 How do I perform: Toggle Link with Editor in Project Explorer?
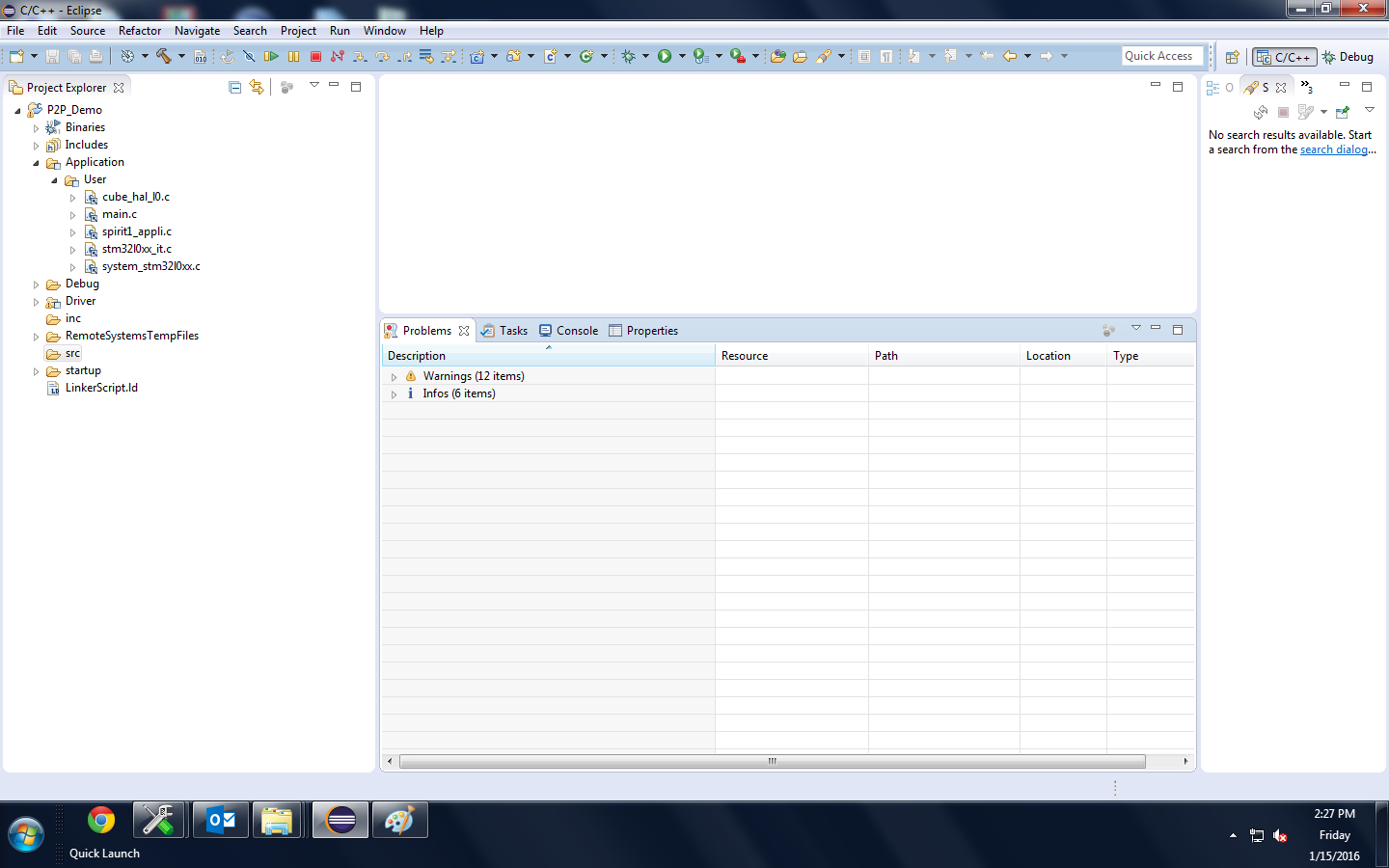pyautogui.click(x=257, y=87)
